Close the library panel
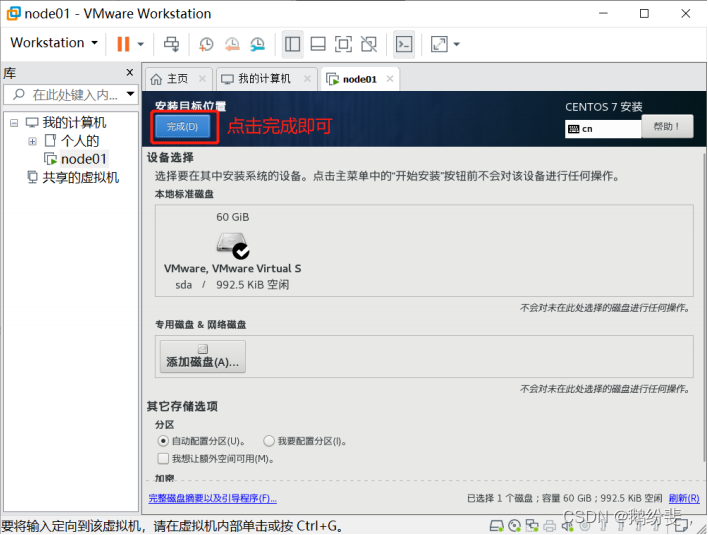Screen dimensions: 708x535 130,72
